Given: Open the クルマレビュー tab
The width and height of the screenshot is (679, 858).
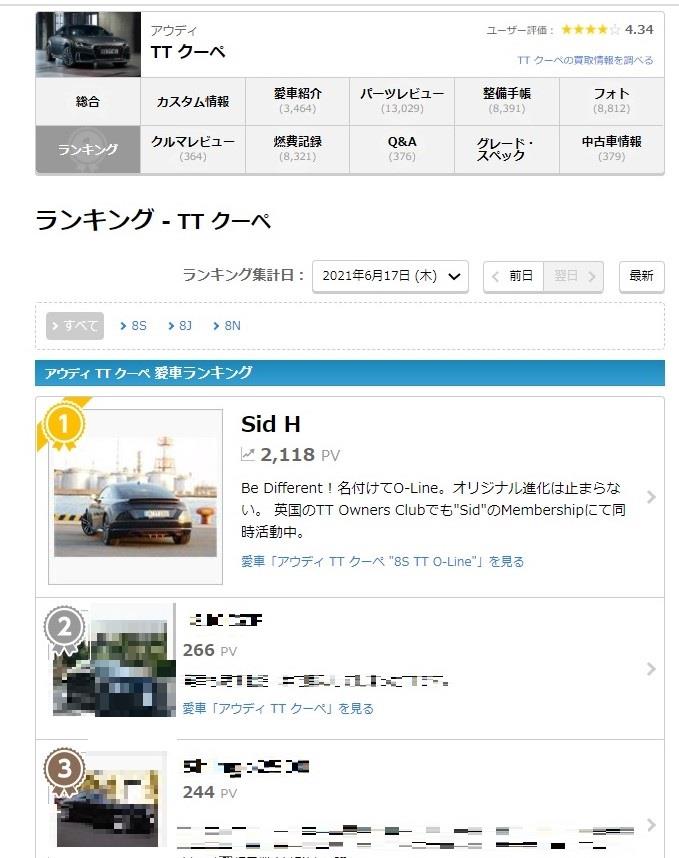Looking at the screenshot, I should pos(193,149).
